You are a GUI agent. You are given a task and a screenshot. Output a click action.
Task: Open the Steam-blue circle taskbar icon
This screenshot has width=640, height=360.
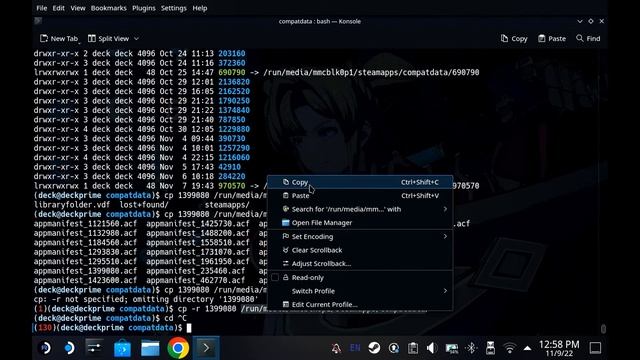[69, 348]
